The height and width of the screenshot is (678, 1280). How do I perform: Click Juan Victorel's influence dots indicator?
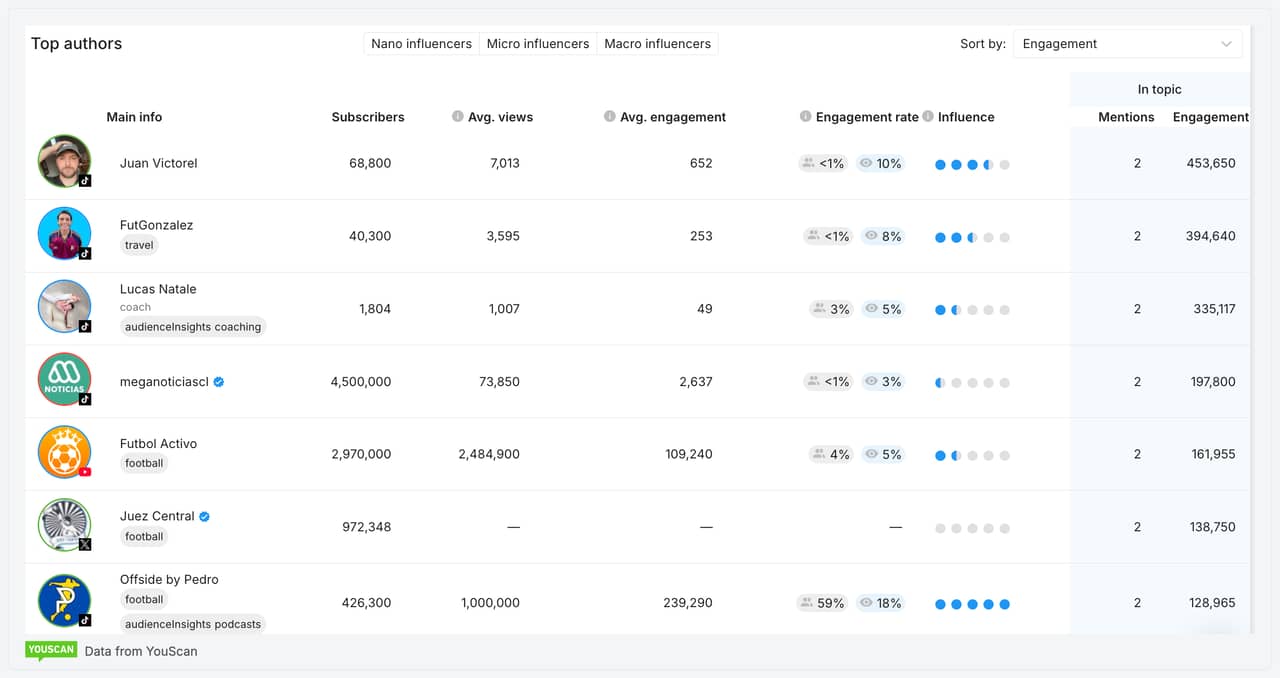(x=972, y=165)
